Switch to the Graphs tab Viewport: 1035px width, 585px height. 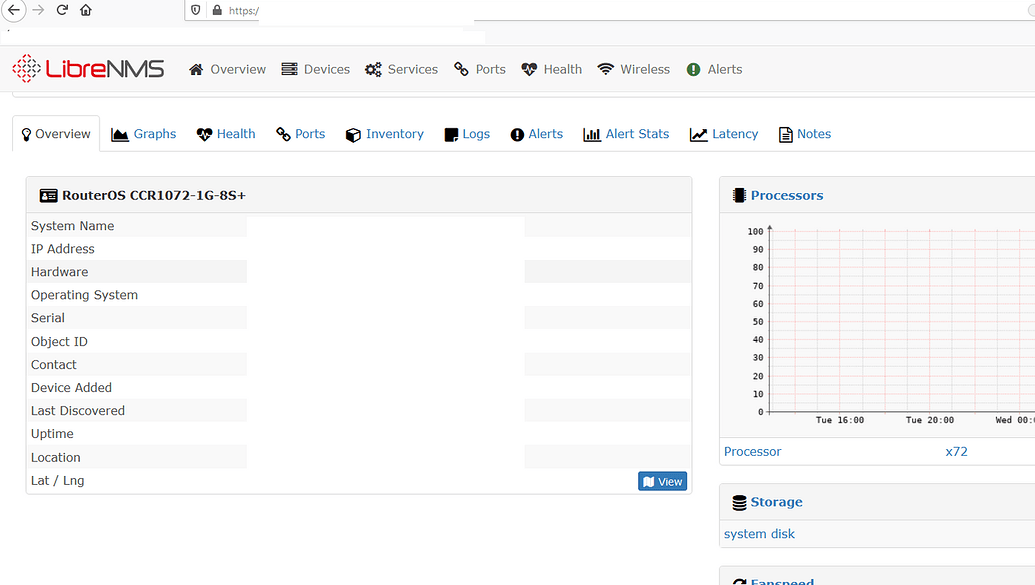pos(144,134)
